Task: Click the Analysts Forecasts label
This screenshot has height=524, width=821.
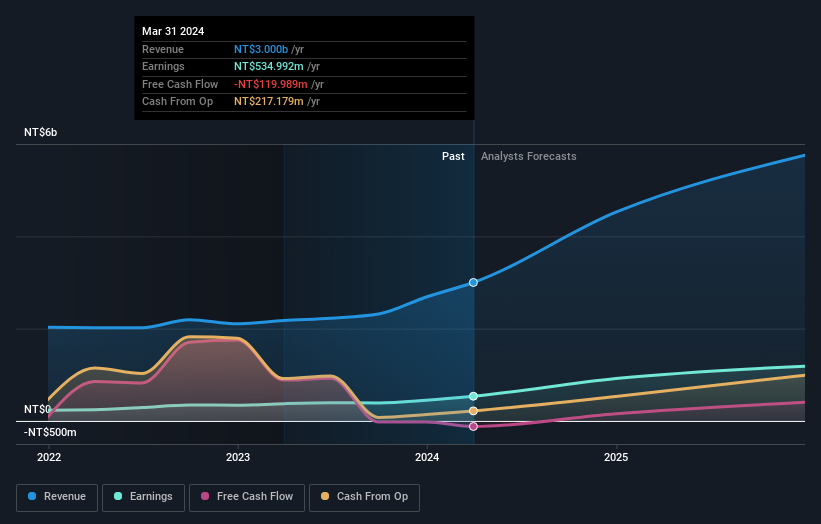Action: point(528,156)
